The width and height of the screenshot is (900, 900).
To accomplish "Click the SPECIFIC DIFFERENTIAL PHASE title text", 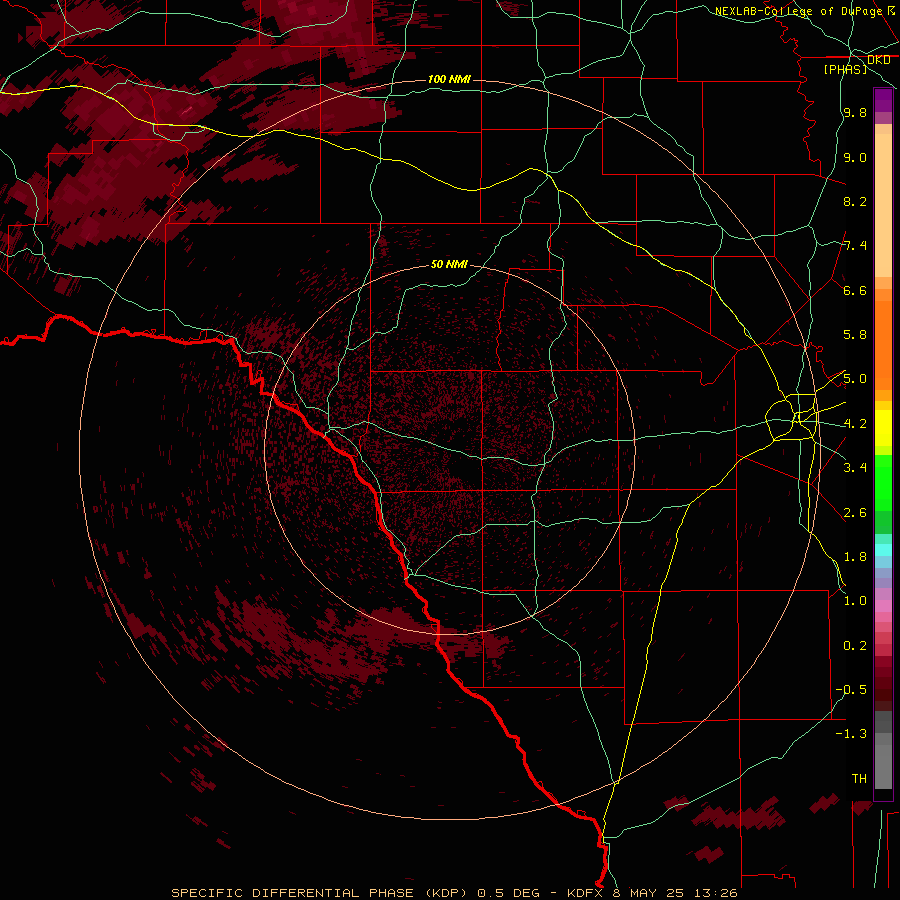I will pos(292,893).
